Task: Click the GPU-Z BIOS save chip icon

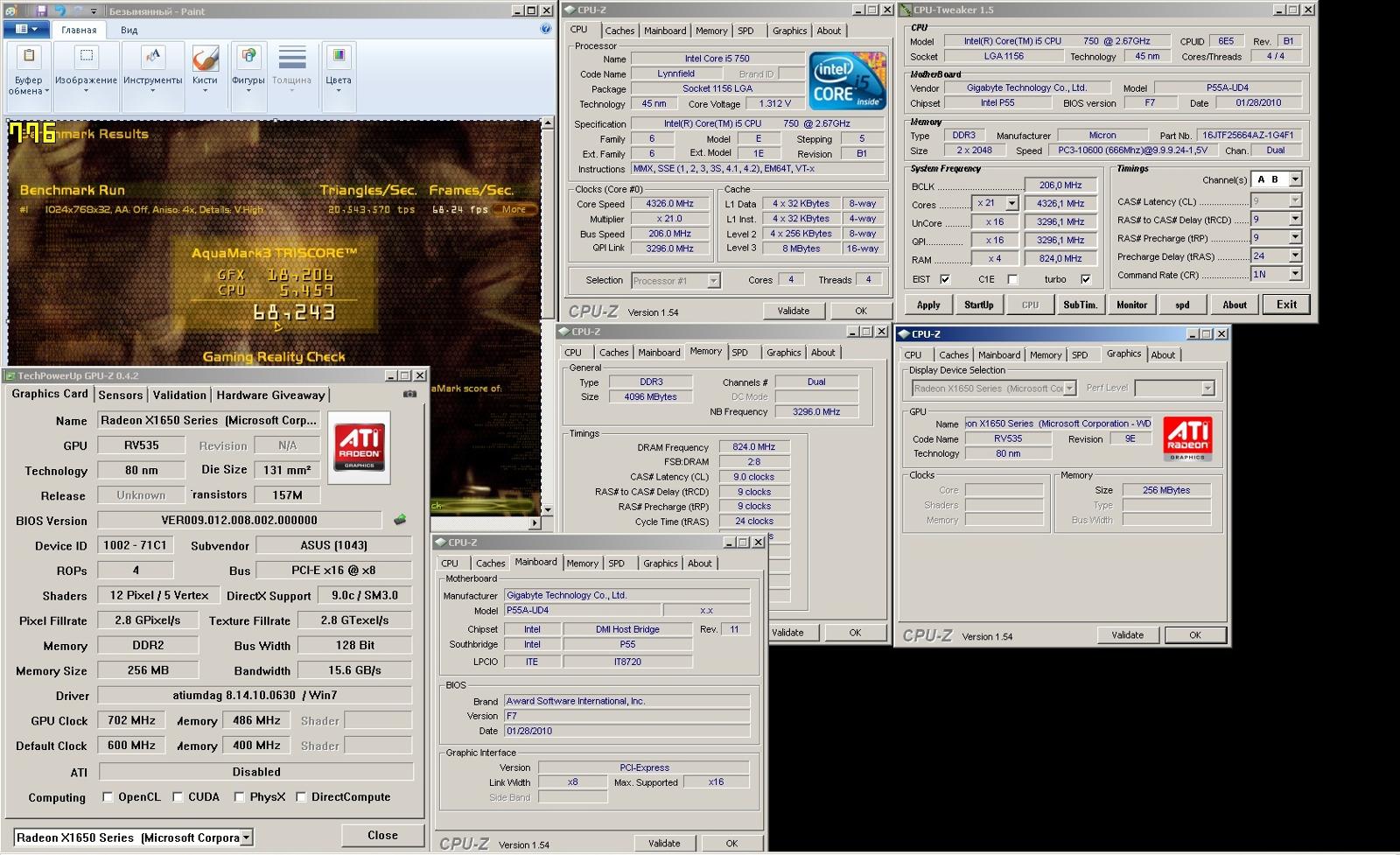Action: coord(400,520)
